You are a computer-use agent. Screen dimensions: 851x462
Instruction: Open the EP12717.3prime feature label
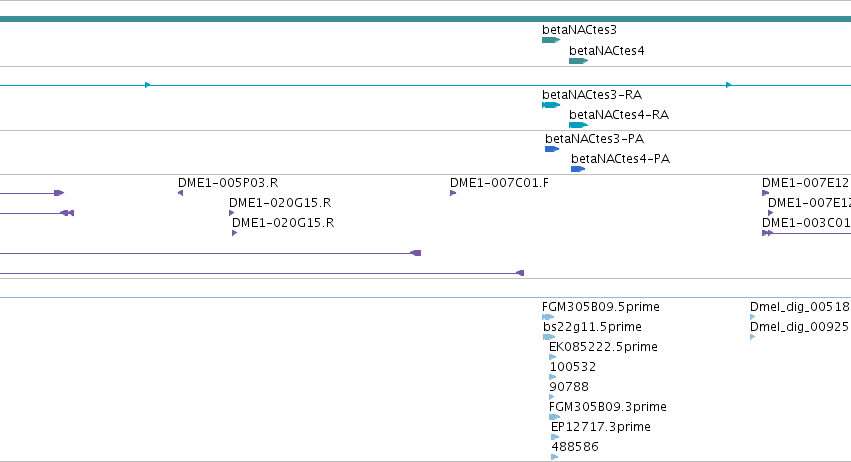[601, 427]
